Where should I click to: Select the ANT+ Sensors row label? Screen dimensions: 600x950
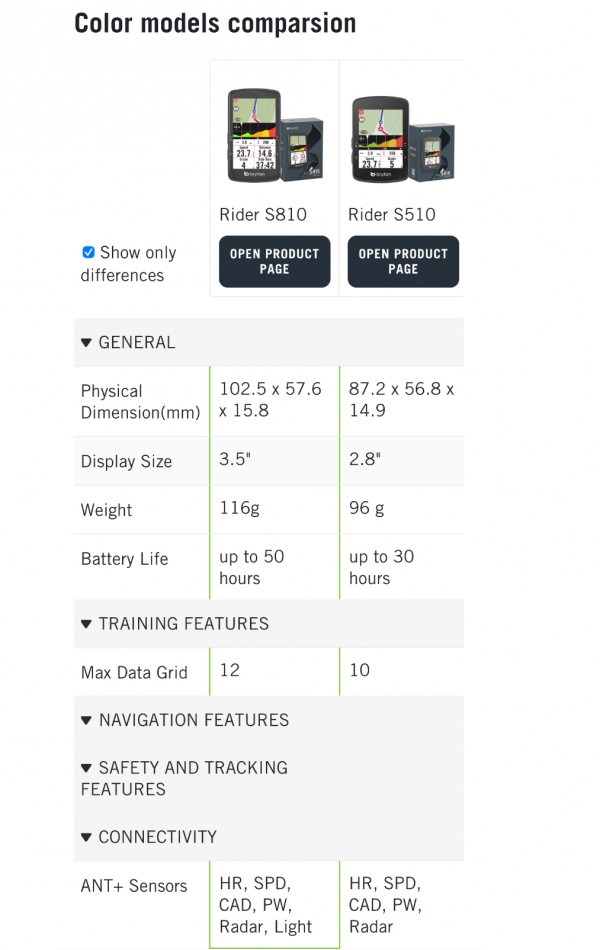[134, 885]
